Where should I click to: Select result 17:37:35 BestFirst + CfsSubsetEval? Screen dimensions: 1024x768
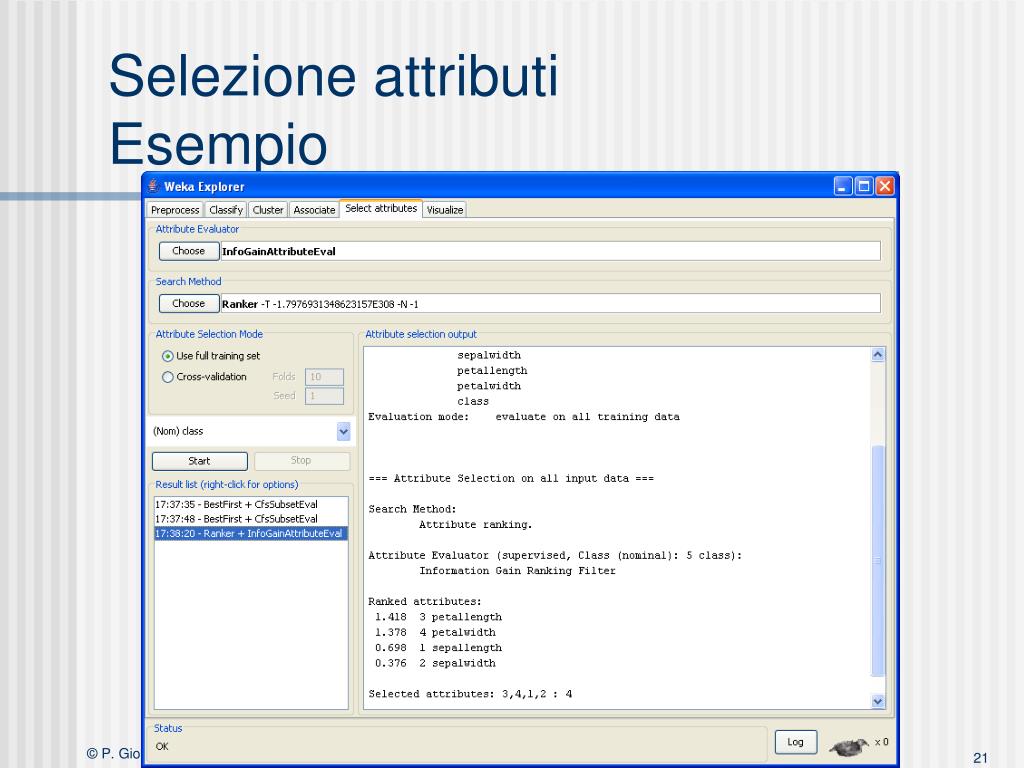pos(251,504)
